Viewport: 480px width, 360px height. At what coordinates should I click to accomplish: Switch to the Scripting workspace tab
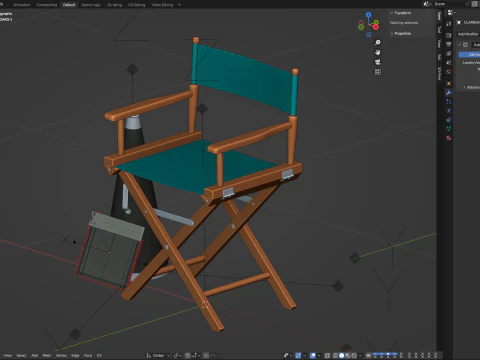(115, 5)
